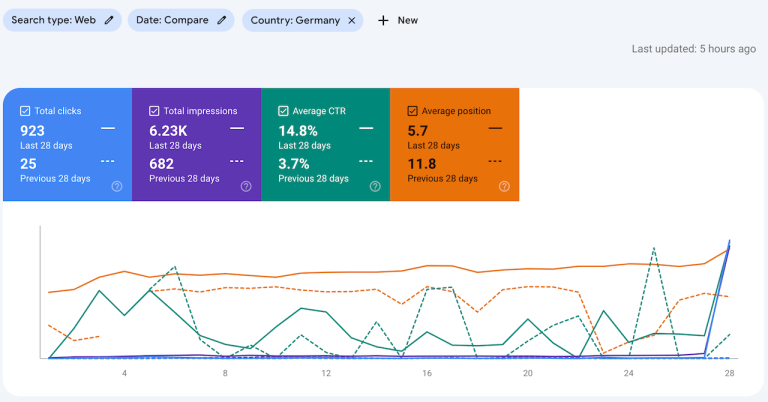Click the plus icon to add new filter
This screenshot has width=768, height=402.
pyautogui.click(x=383, y=20)
